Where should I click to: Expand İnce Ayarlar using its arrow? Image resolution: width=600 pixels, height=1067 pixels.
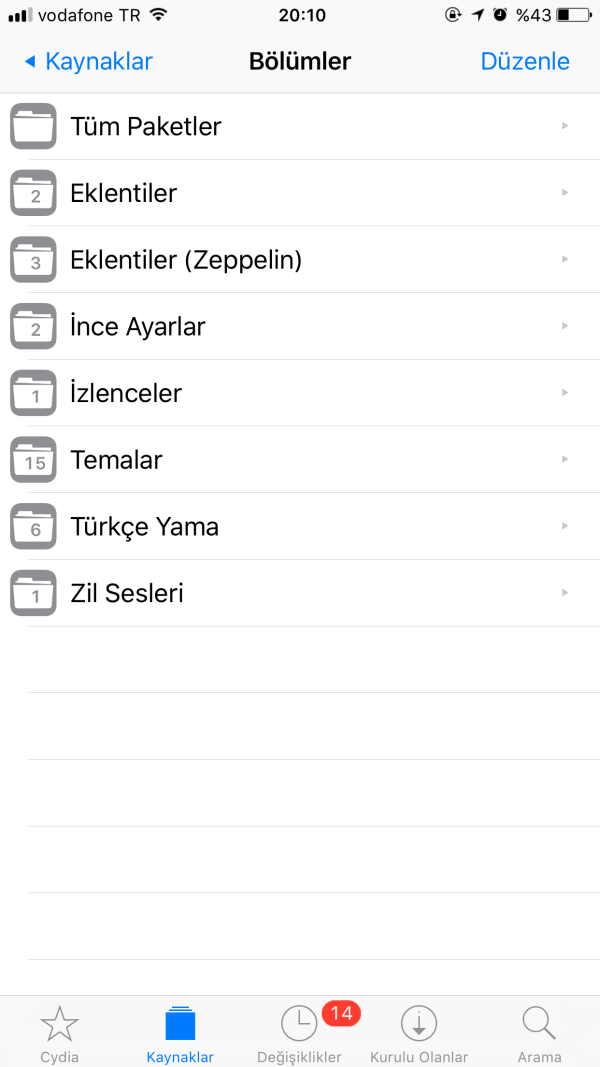pyautogui.click(x=565, y=326)
